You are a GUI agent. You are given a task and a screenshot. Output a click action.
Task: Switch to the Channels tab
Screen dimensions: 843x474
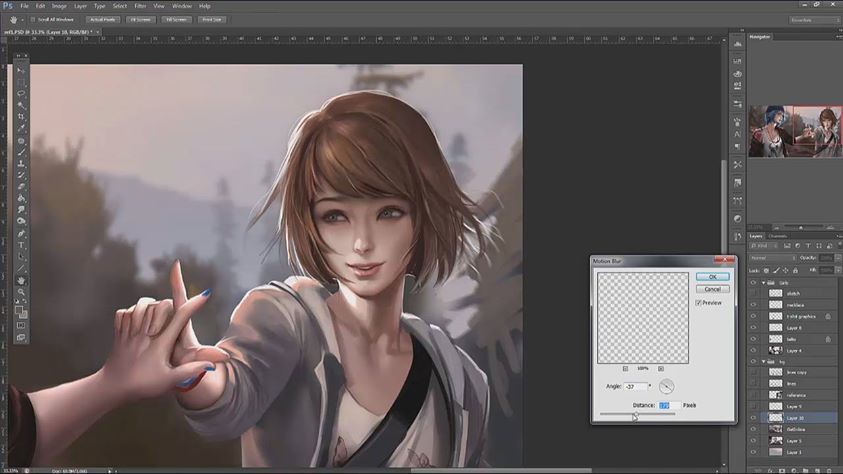[777, 236]
